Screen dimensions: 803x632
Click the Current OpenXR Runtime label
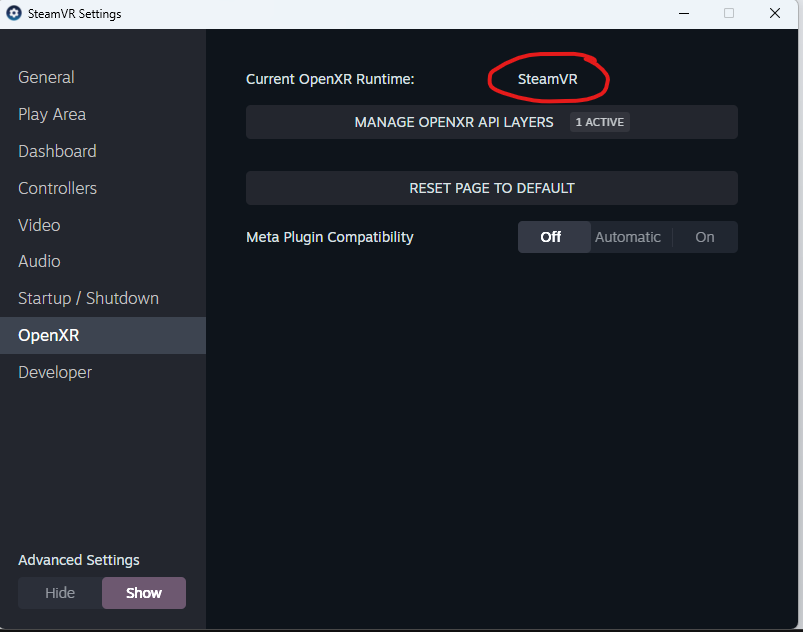[330, 79]
